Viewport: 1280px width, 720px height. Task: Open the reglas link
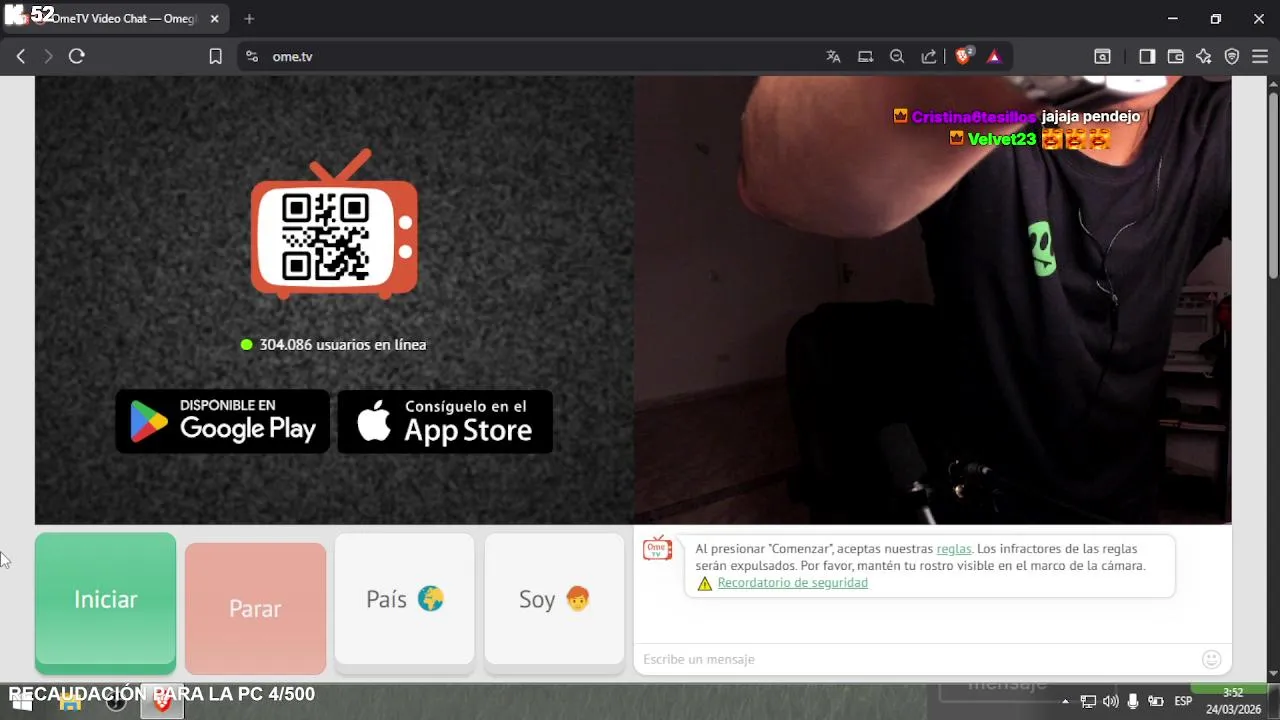pyautogui.click(x=954, y=549)
